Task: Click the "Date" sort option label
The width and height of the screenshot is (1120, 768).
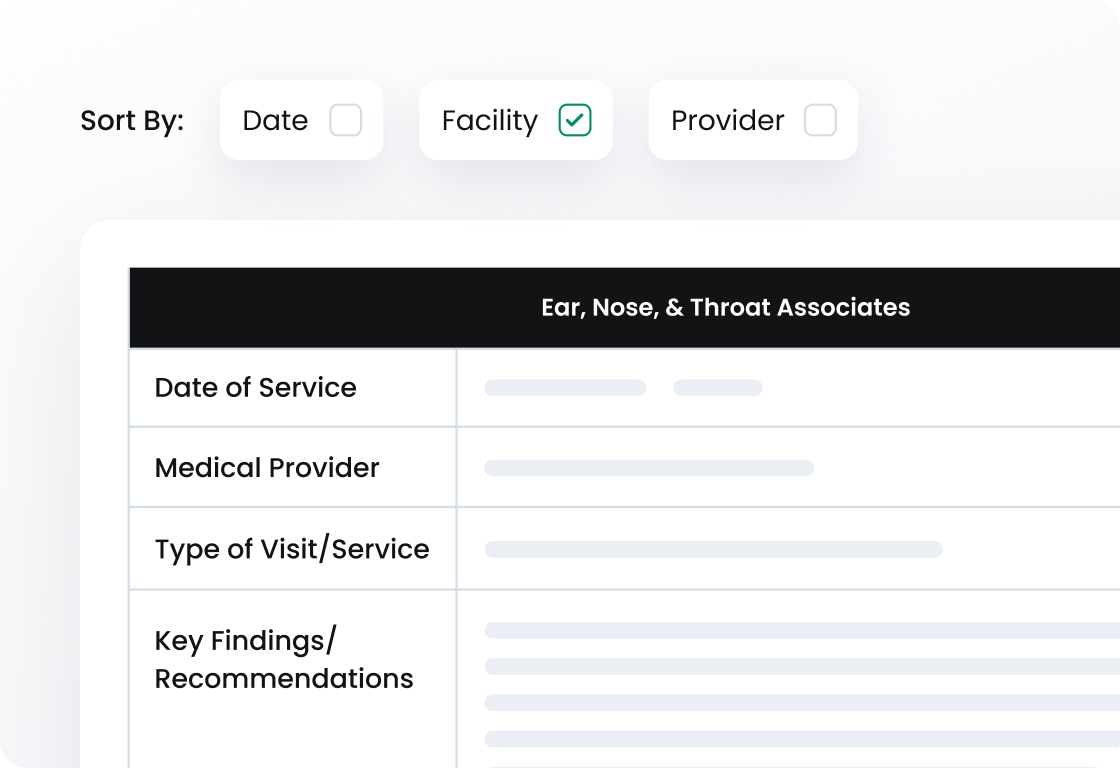Action: coord(275,120)
